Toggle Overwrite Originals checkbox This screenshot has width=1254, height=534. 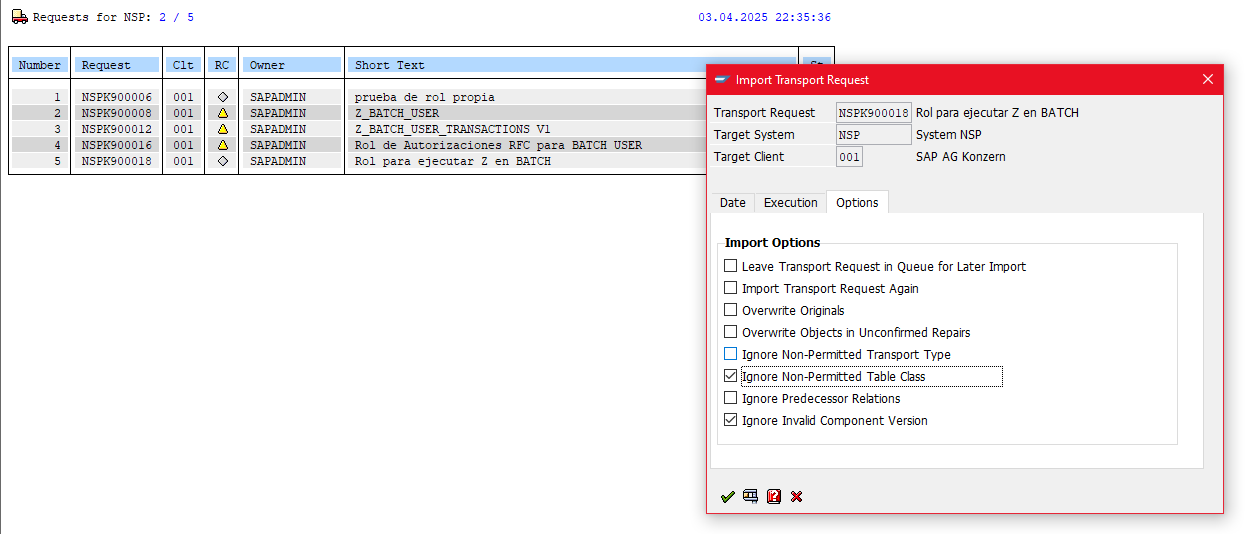pos(731,310)
